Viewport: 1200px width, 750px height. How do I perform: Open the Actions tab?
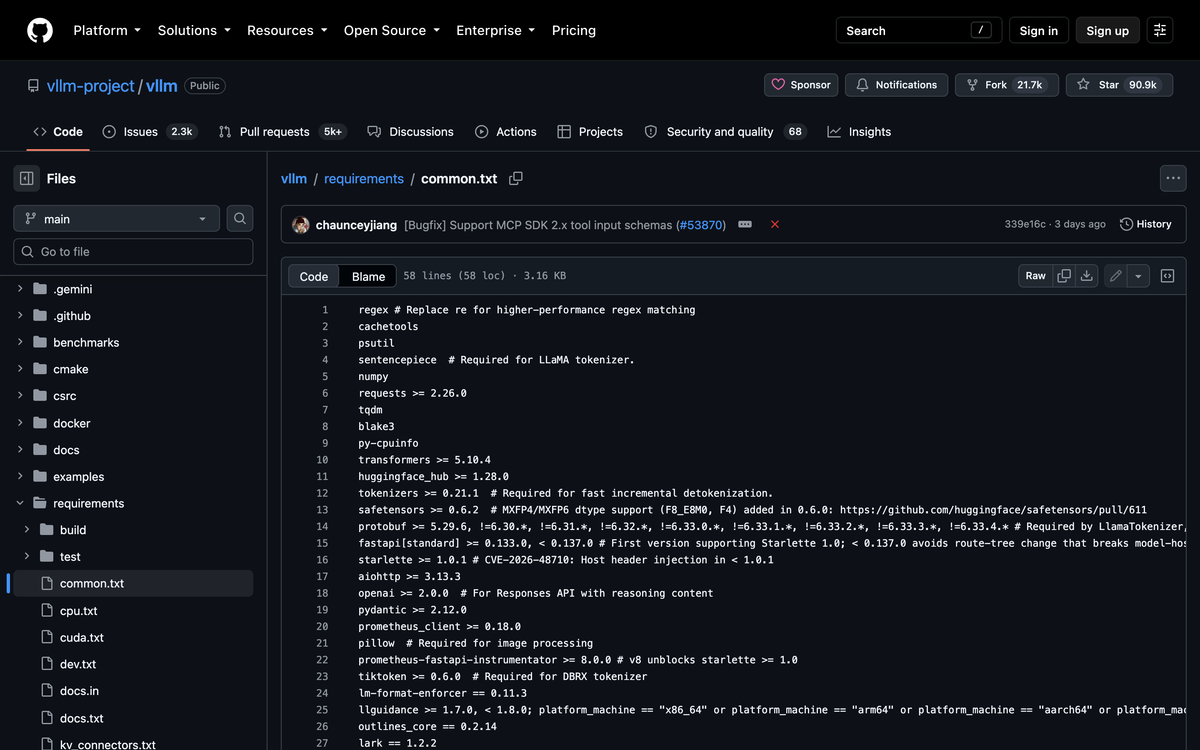click(506, 132)
